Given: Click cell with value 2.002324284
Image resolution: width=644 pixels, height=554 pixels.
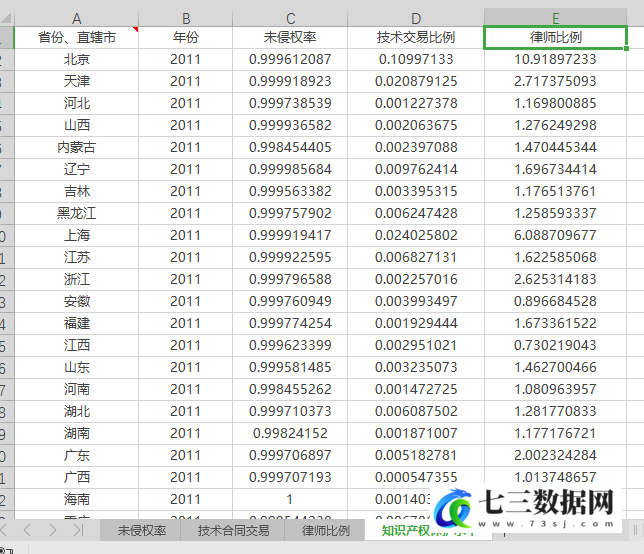Looking at the screenshot, I should click(555, 455).
